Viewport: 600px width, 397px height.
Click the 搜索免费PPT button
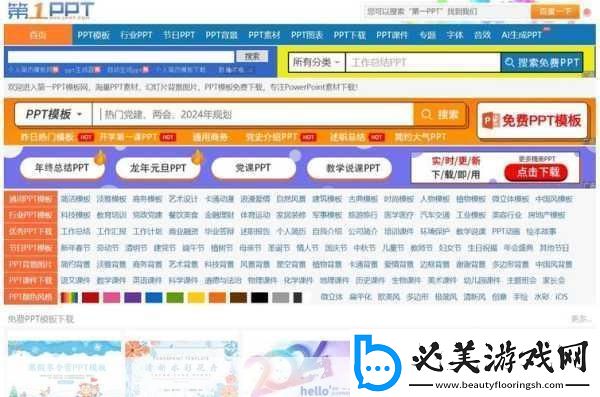[541, 62]
